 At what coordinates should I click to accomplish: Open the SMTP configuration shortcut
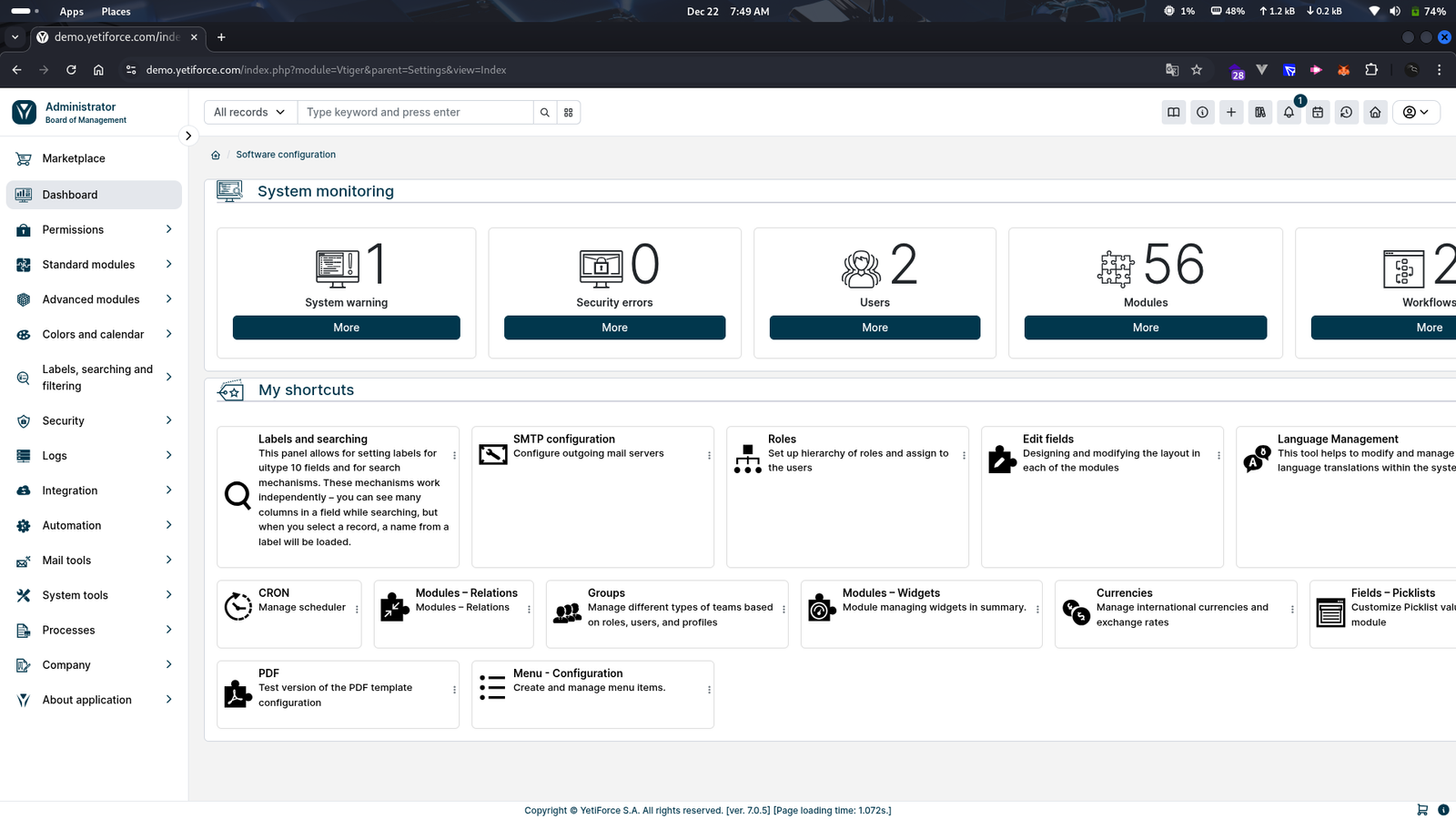click(x=564, y=440)
